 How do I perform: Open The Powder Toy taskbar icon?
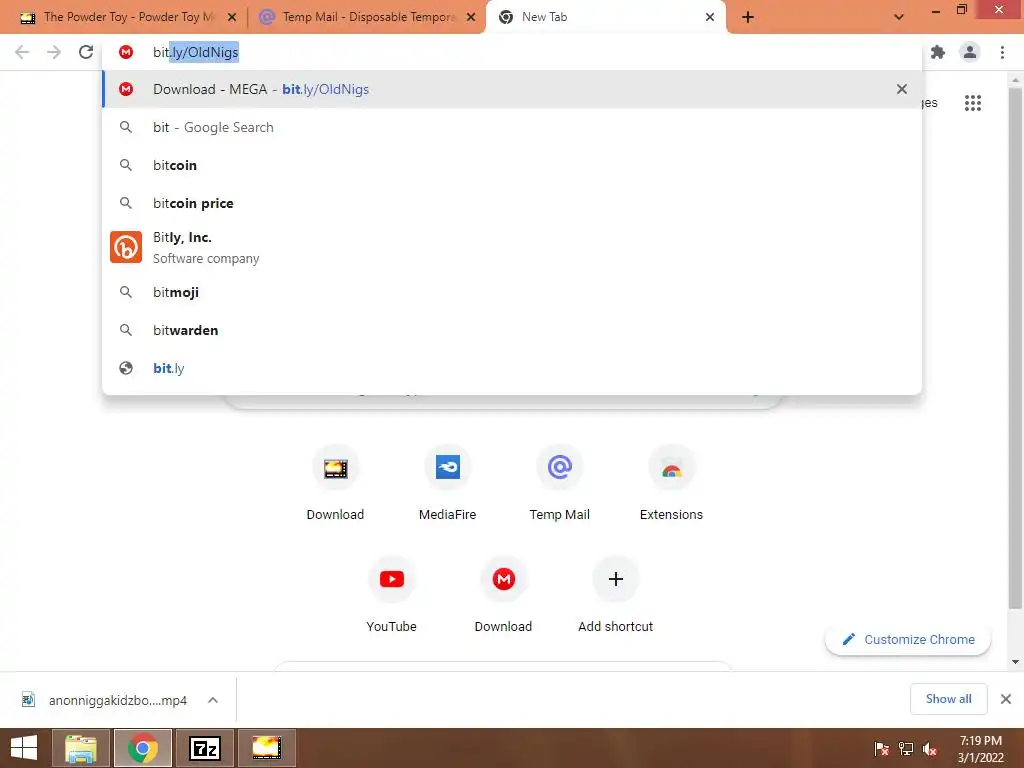tap(266, 748)
